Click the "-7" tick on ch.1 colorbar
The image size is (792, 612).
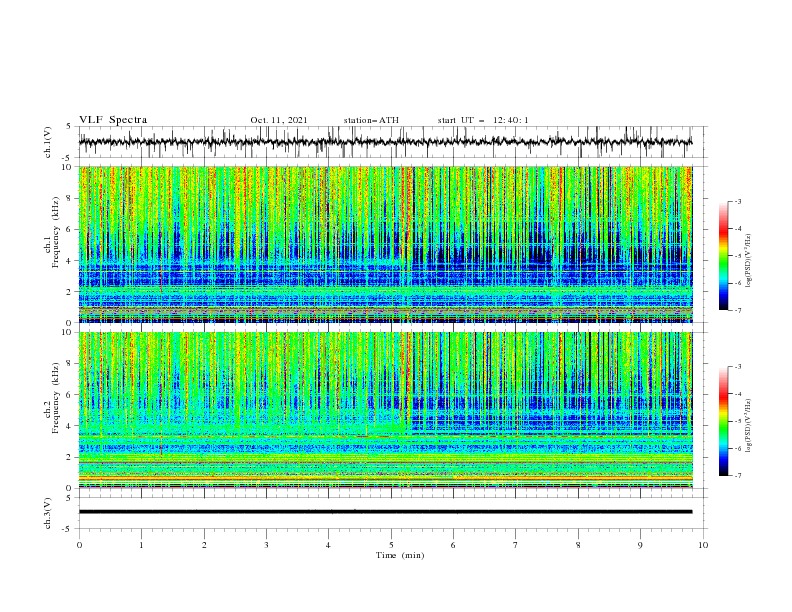(x=738, y=311)
